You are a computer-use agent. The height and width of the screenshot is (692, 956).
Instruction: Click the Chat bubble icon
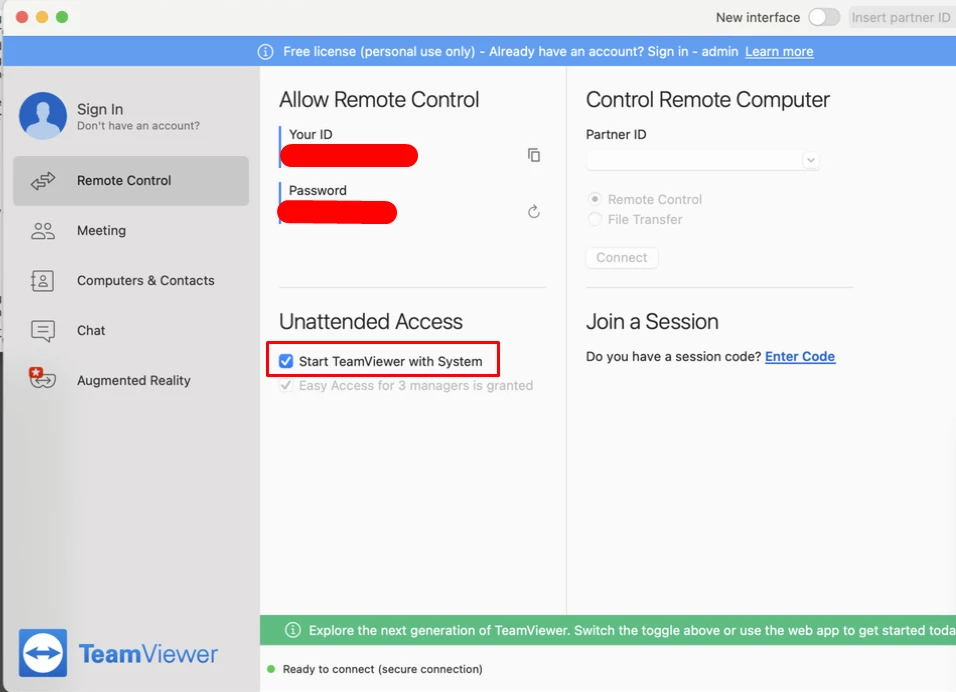(x=43, y=330)
